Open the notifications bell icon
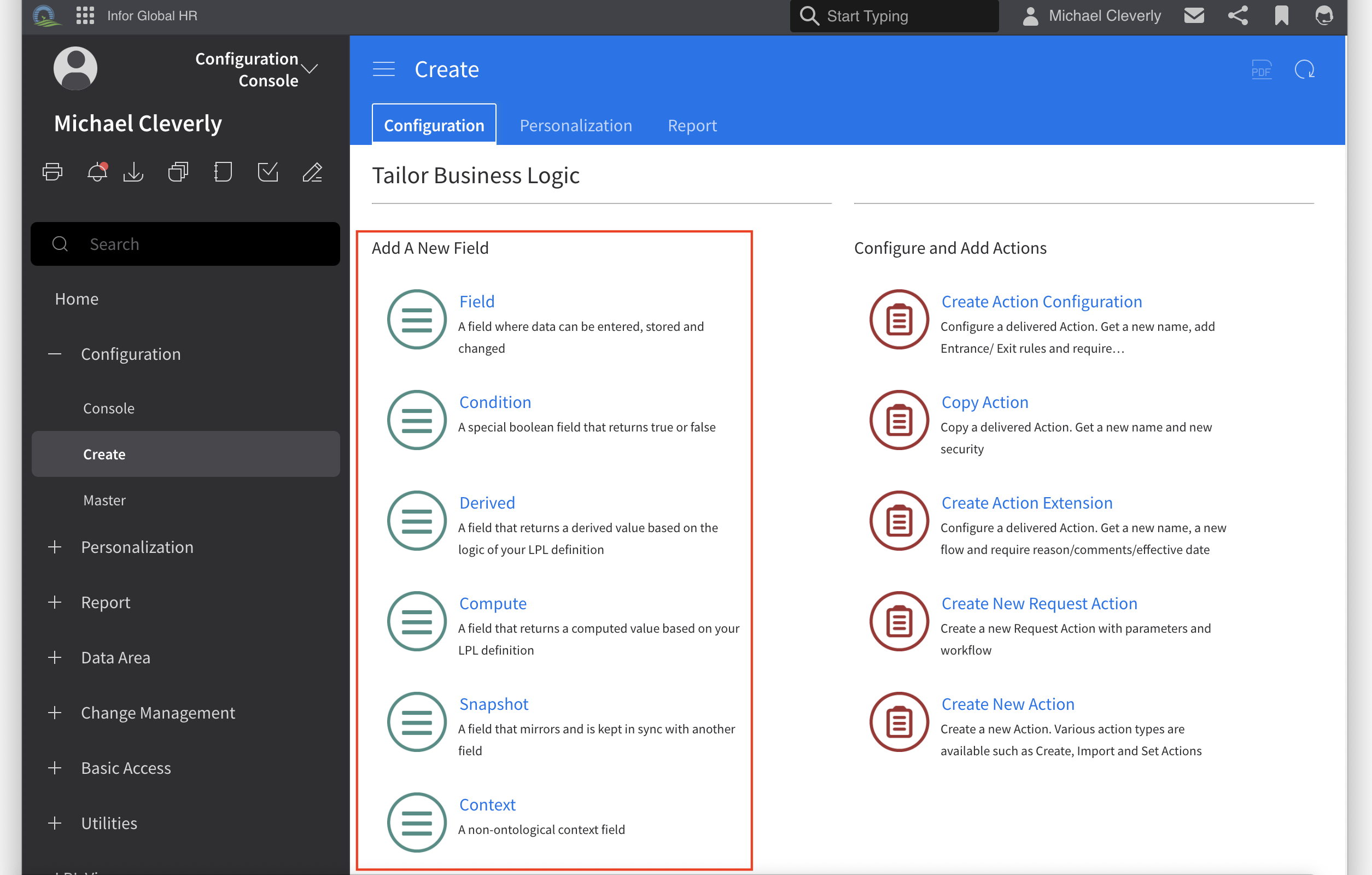 [97, 172]
